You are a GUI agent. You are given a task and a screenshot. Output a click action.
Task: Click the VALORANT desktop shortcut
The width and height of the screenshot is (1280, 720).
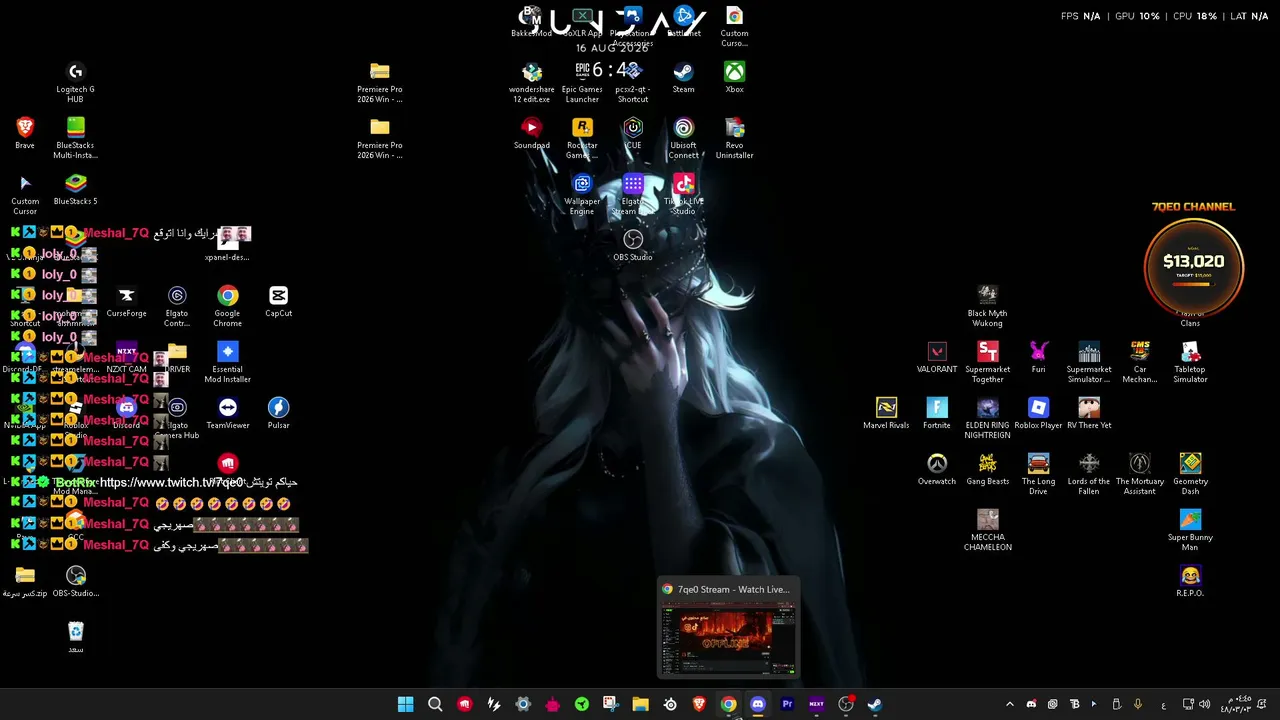pos(937,357)
